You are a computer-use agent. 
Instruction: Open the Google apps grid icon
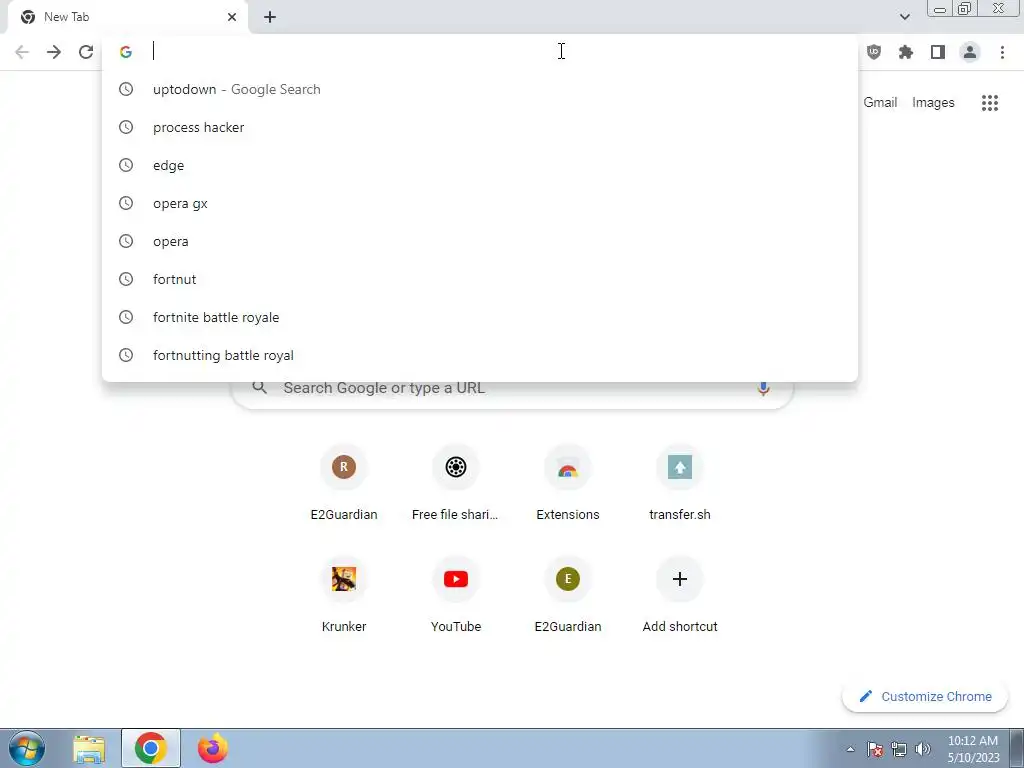tap(990, 103)
